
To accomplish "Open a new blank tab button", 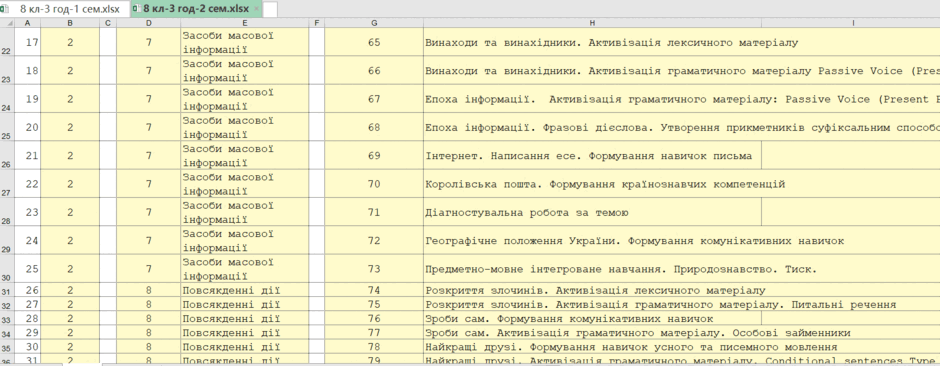I will click(270, 9).
